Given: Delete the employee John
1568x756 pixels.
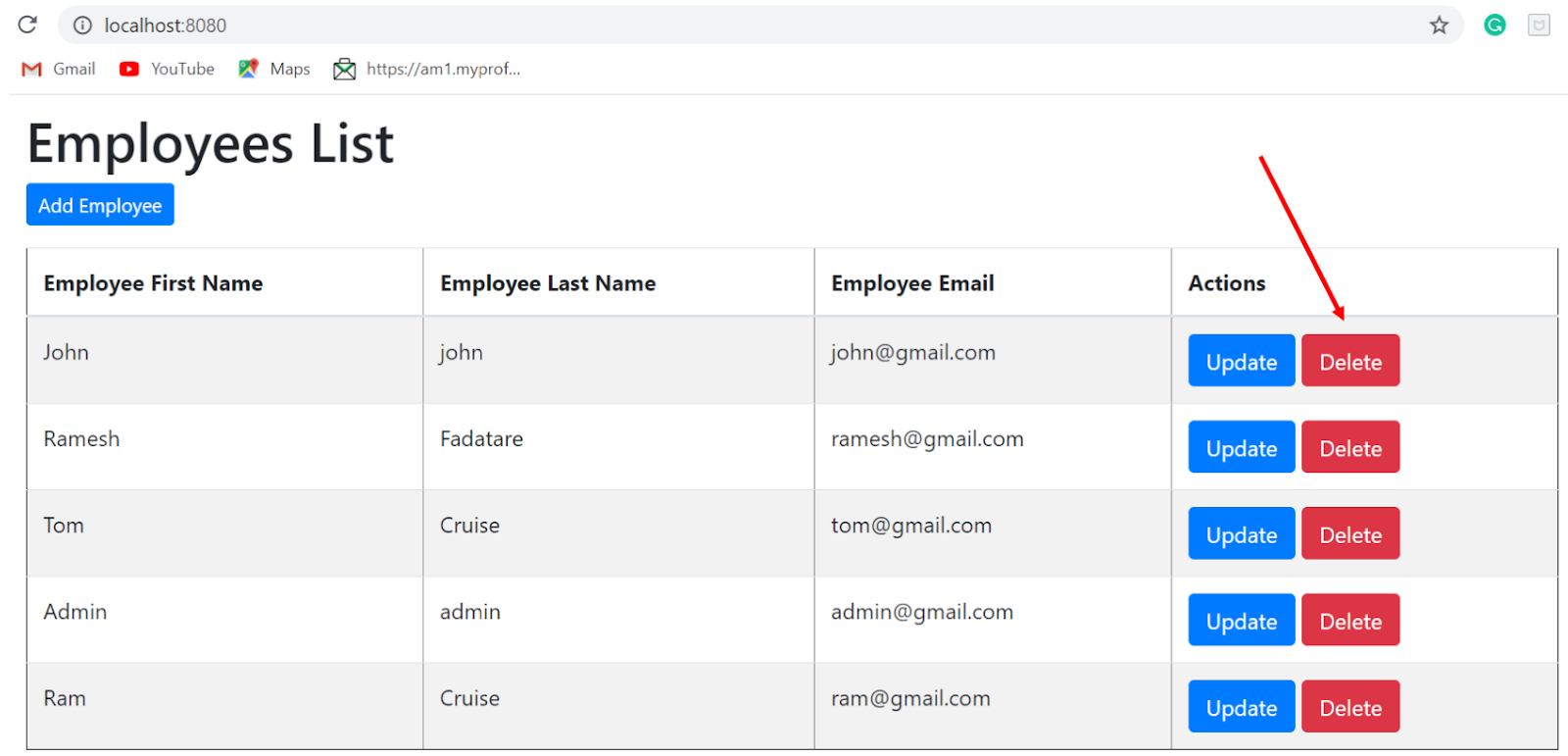Looking at the screenshot, I should coord(1349,361).
